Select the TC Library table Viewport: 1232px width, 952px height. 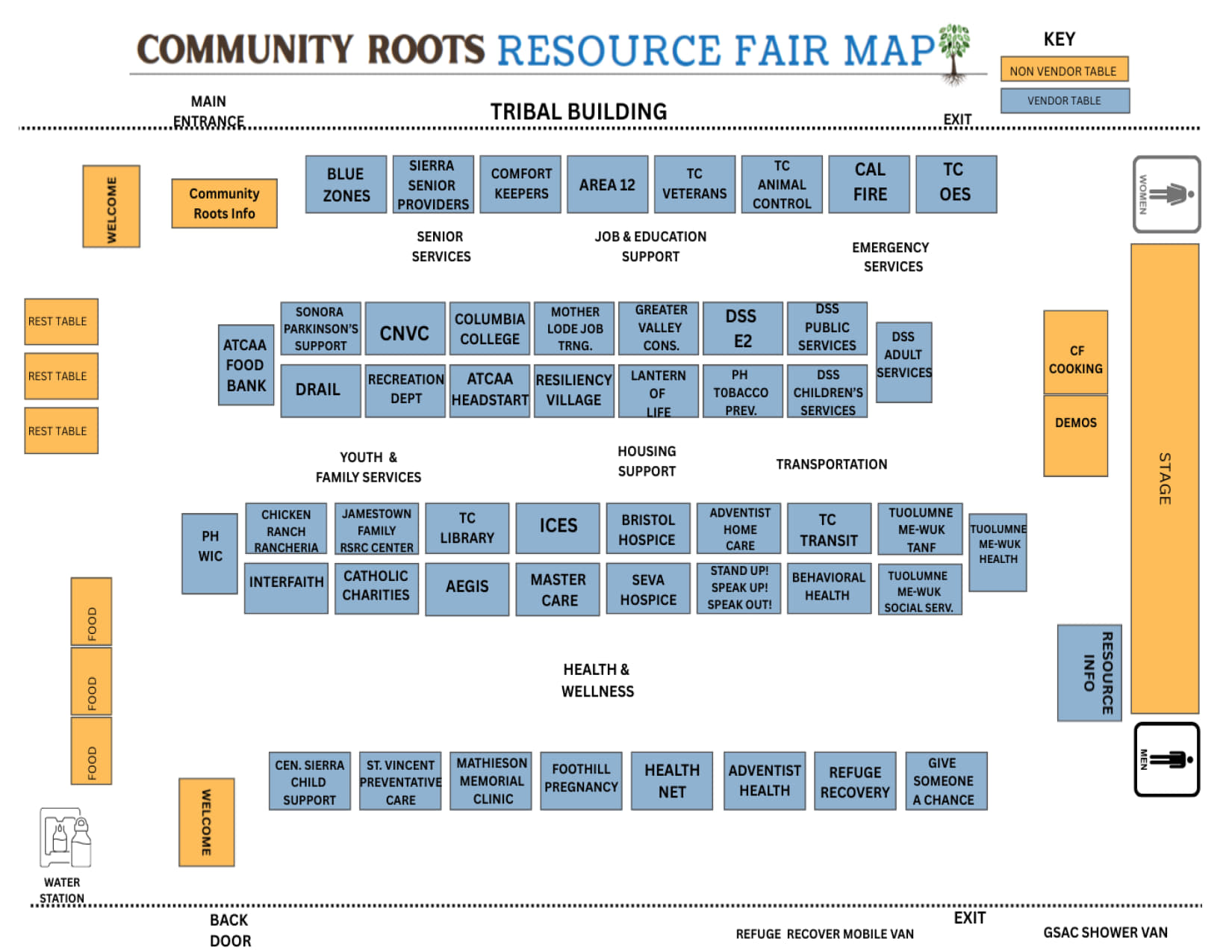click(467, 529)
